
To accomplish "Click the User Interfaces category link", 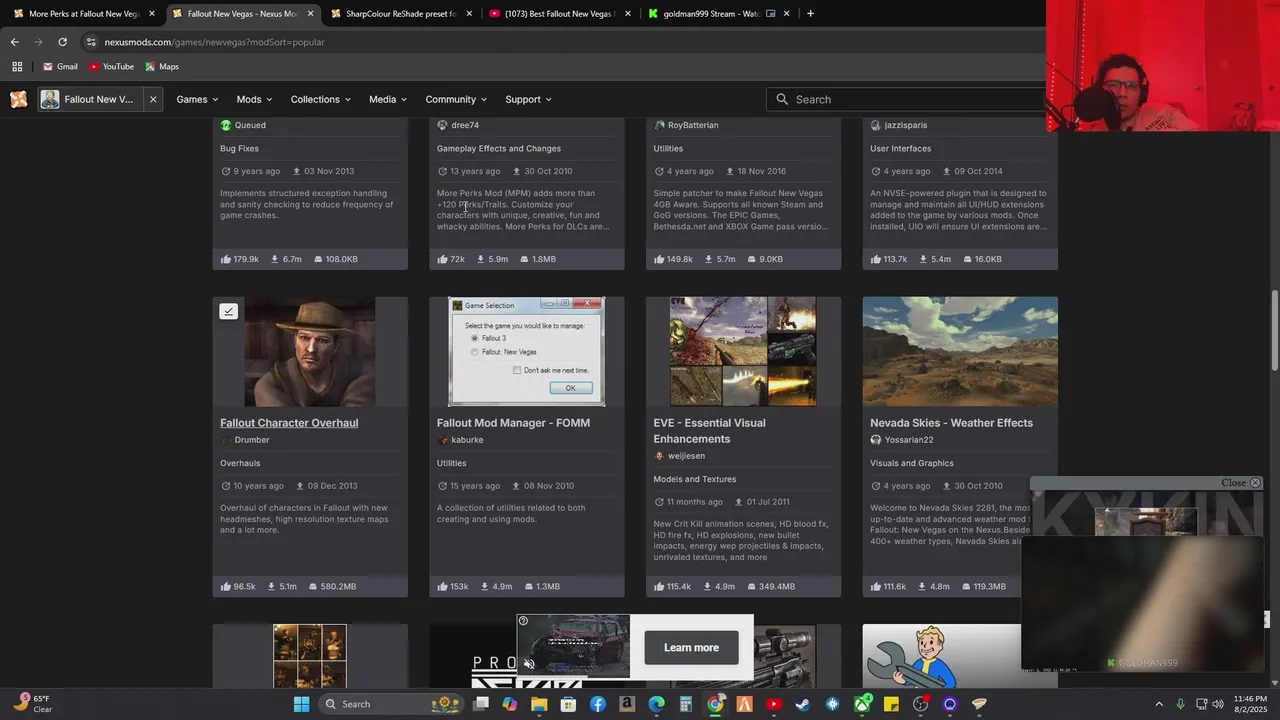I will click(x=900, y=148).
